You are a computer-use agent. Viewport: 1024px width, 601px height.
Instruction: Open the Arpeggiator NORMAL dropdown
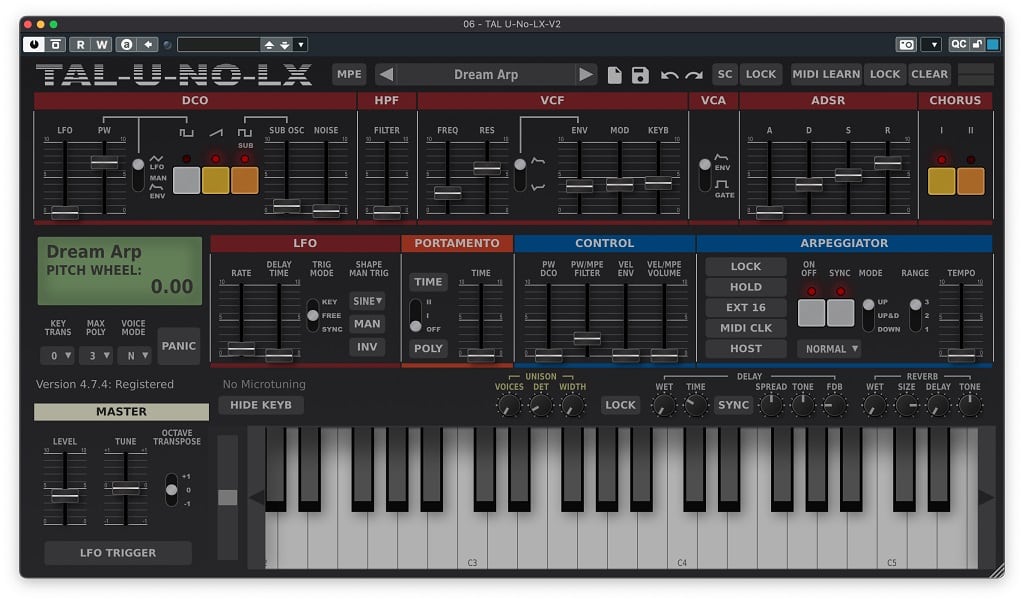coord(831,349)
